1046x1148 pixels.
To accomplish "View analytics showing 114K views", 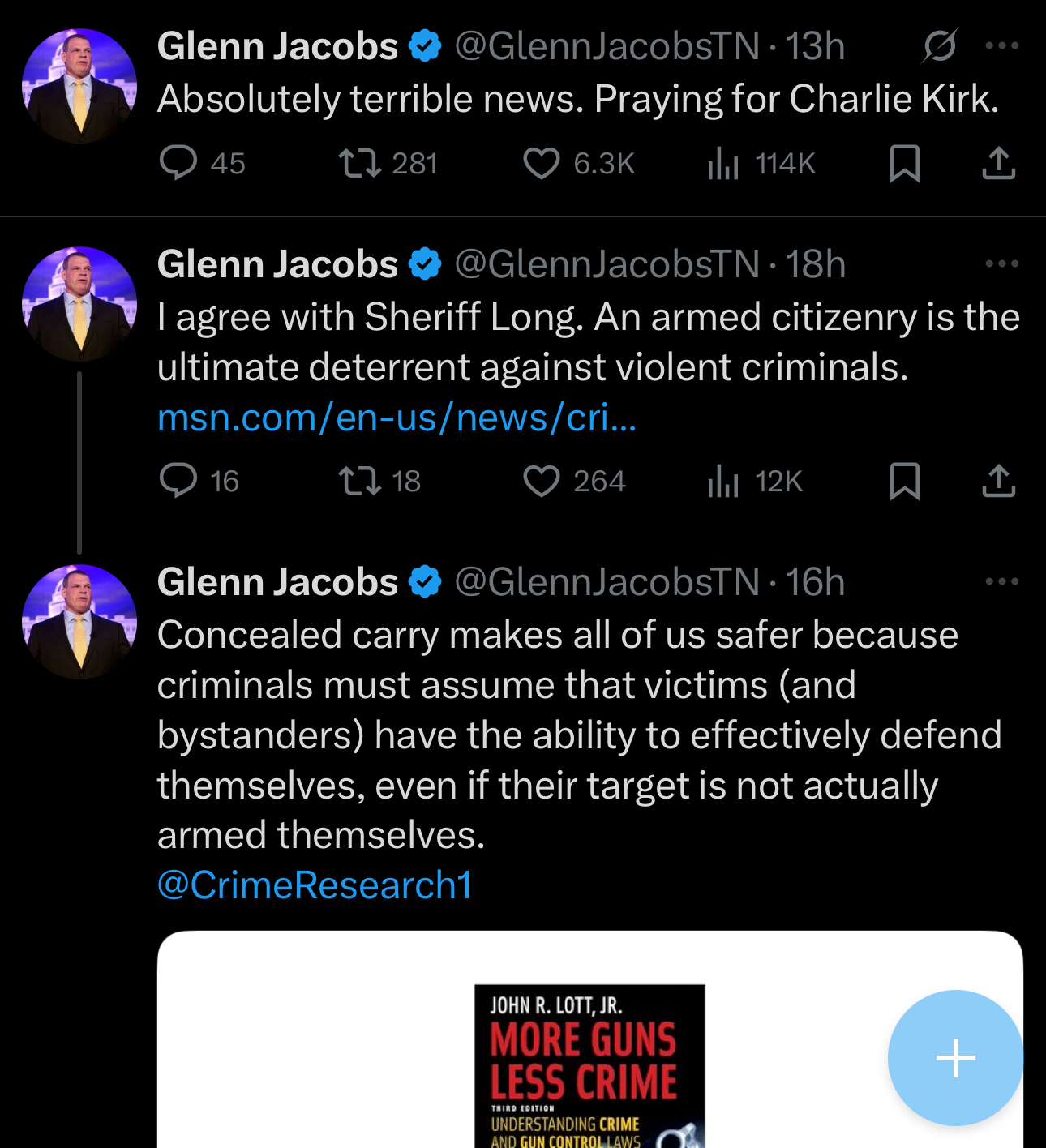I will click(x=723, y=162).
